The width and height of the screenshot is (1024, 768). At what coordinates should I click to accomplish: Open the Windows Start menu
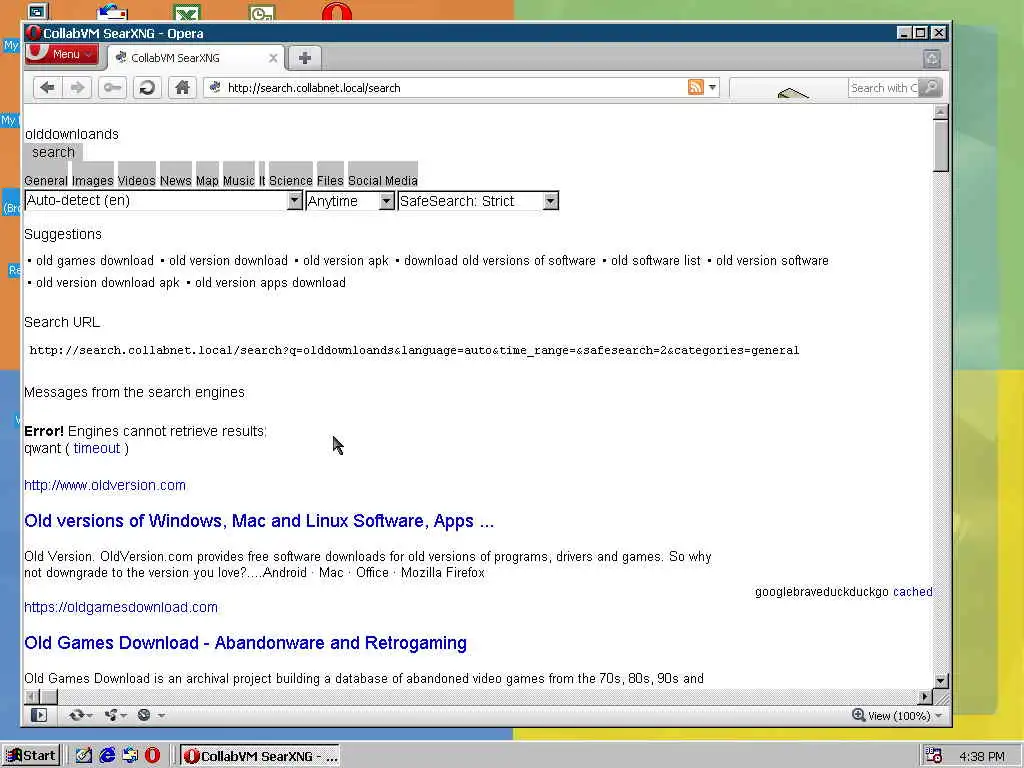coord(31,756)
